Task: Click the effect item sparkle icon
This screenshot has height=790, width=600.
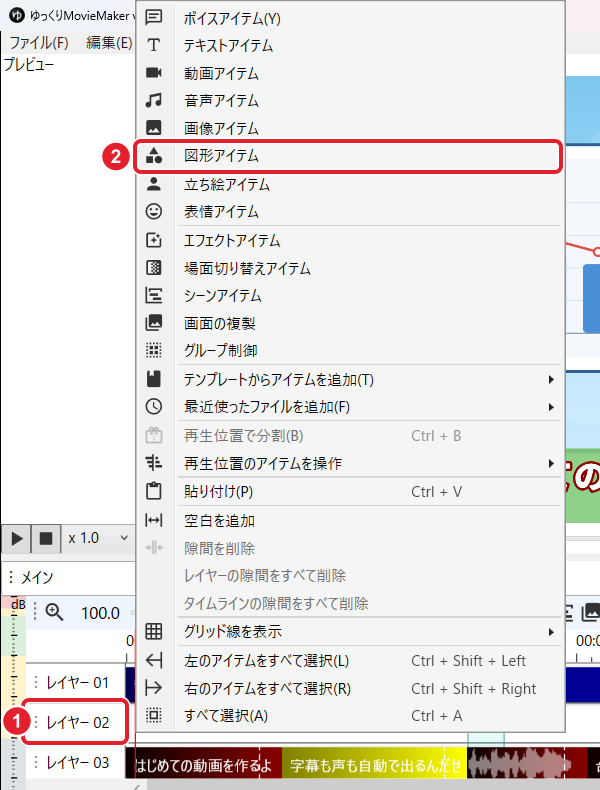Action: click(154, 240)
